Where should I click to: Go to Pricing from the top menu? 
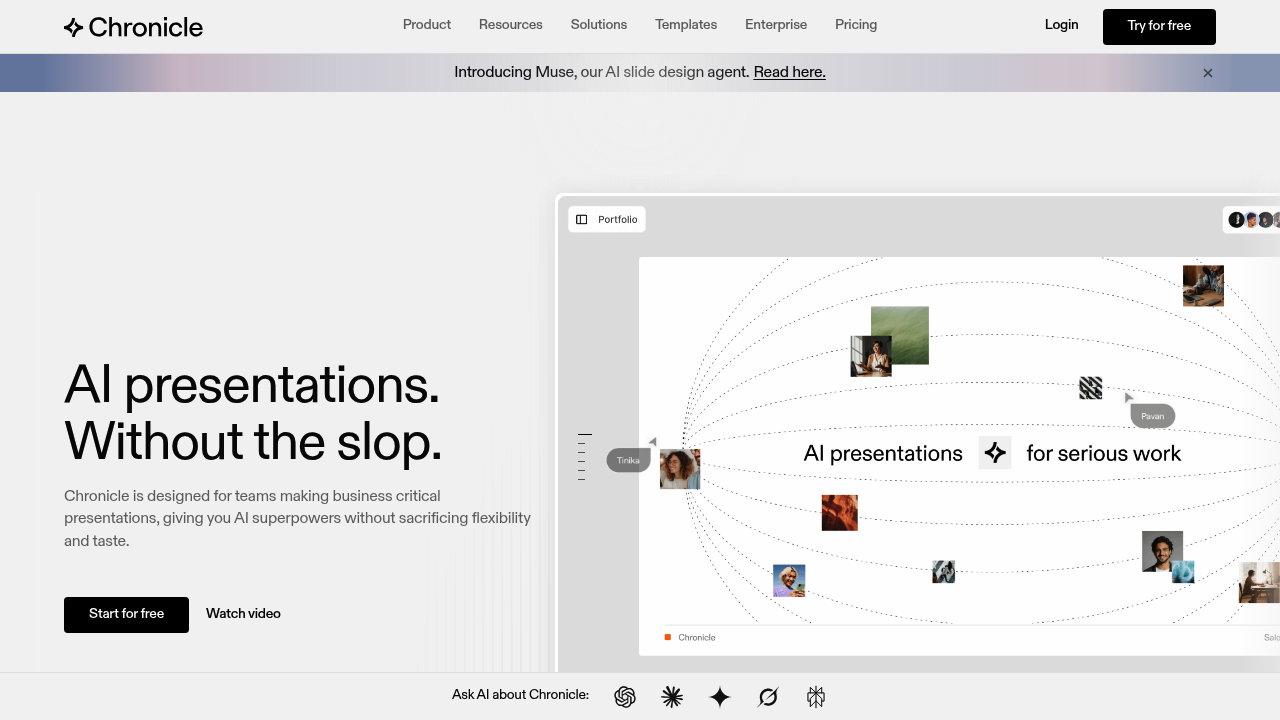pos(855,24)
